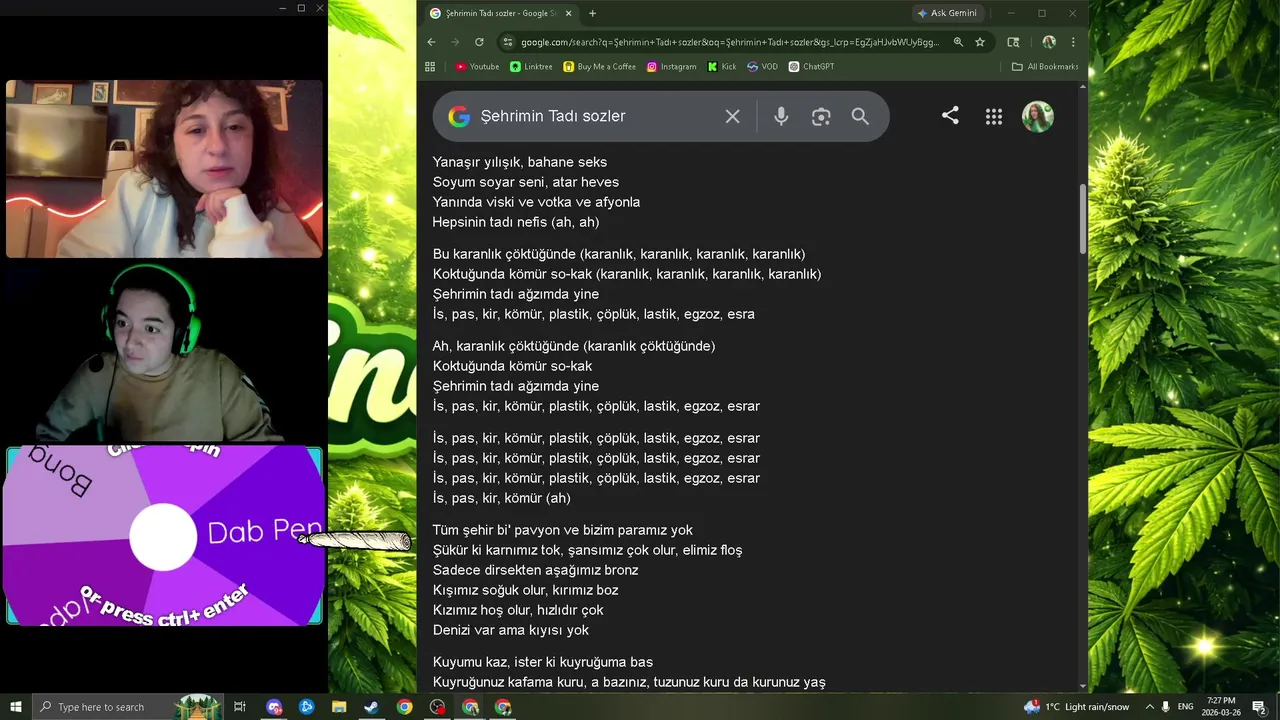Click lyric 'Tüm şehir bi' pavyon ve bizim paramız yok'
Image resolution: width=1280 pixels, height=720 pixels.
point(562,530)
